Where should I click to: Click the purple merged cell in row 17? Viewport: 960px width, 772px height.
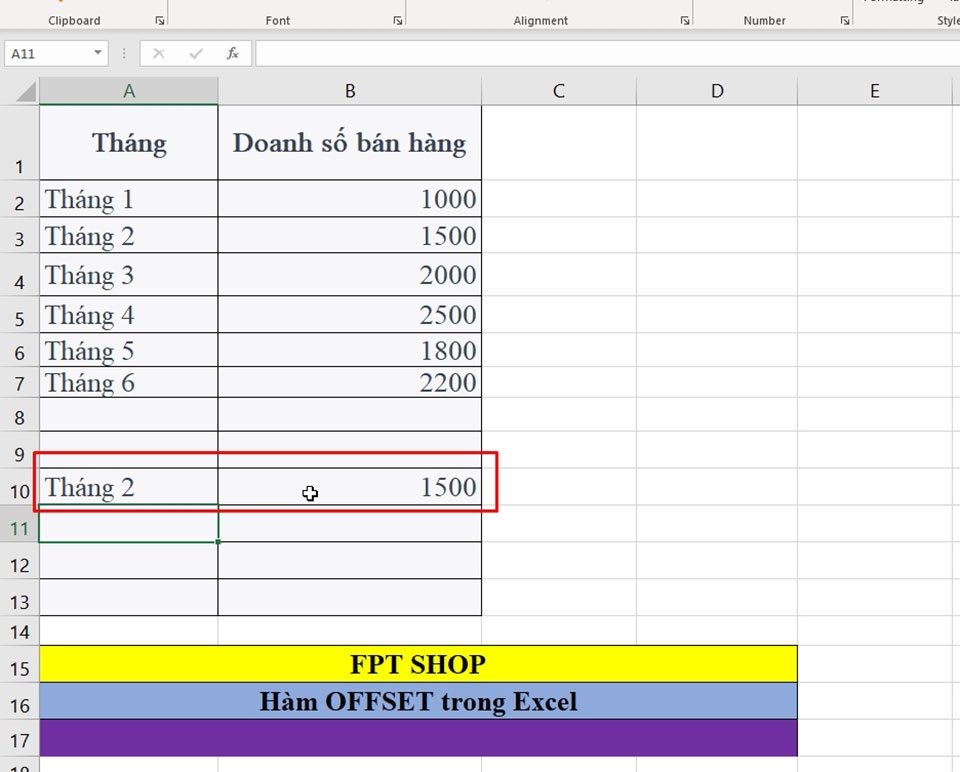pyautogui.click(x=418, y=738)
